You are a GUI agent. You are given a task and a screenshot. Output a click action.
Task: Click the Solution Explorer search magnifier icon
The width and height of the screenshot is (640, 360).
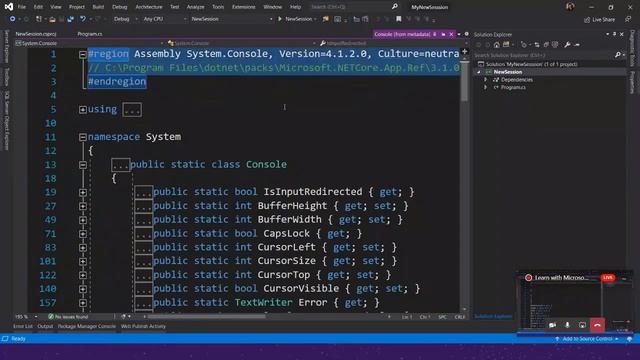(618, 55)
